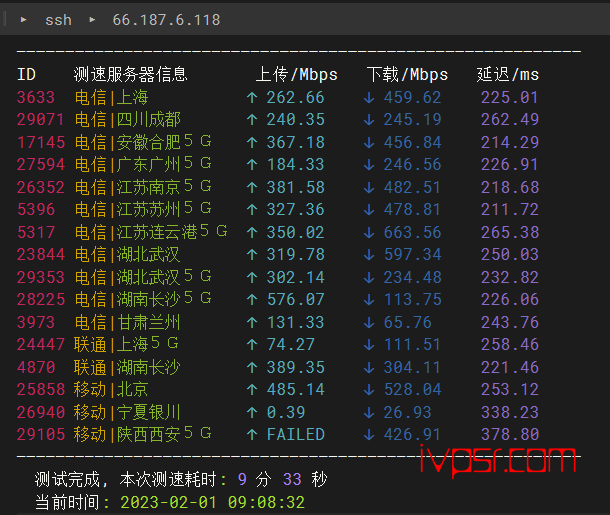Click the ID column header
This screenshot has height=515, width=610.
(26, 74)
